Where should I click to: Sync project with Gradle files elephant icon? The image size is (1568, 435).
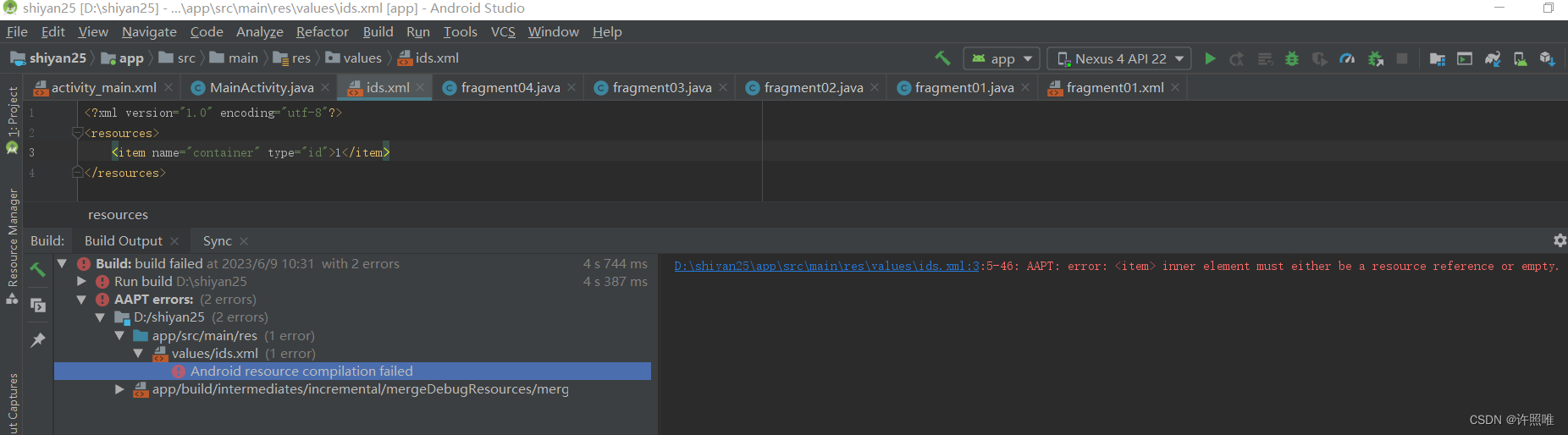coord(1493,58)
